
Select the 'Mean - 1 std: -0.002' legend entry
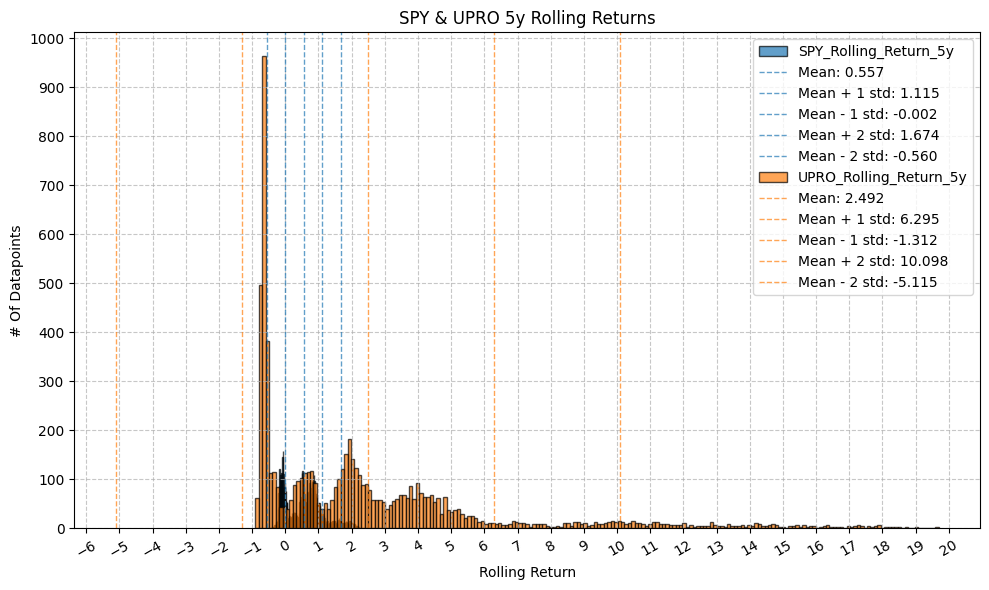[x=868, y=114]
